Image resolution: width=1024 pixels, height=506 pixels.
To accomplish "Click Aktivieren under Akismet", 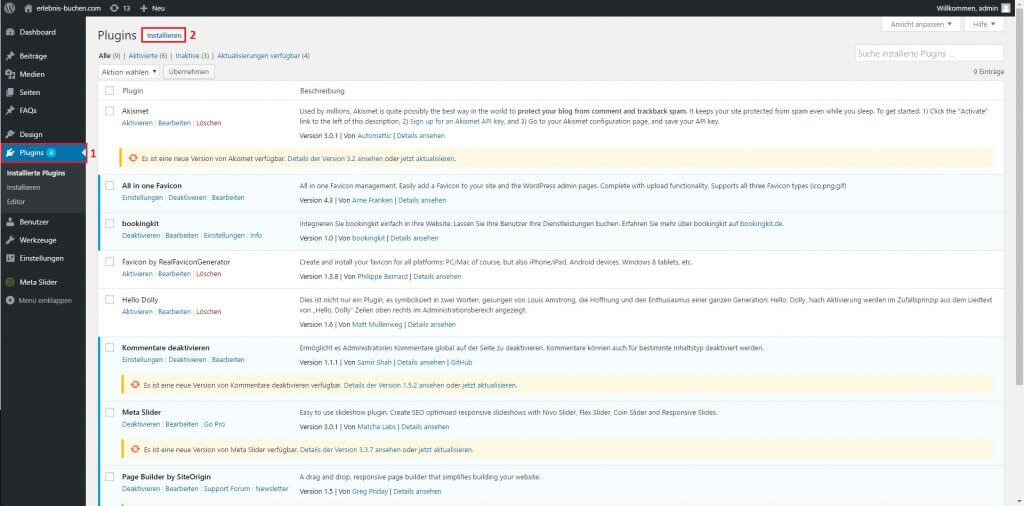I will tap(137, 123).
